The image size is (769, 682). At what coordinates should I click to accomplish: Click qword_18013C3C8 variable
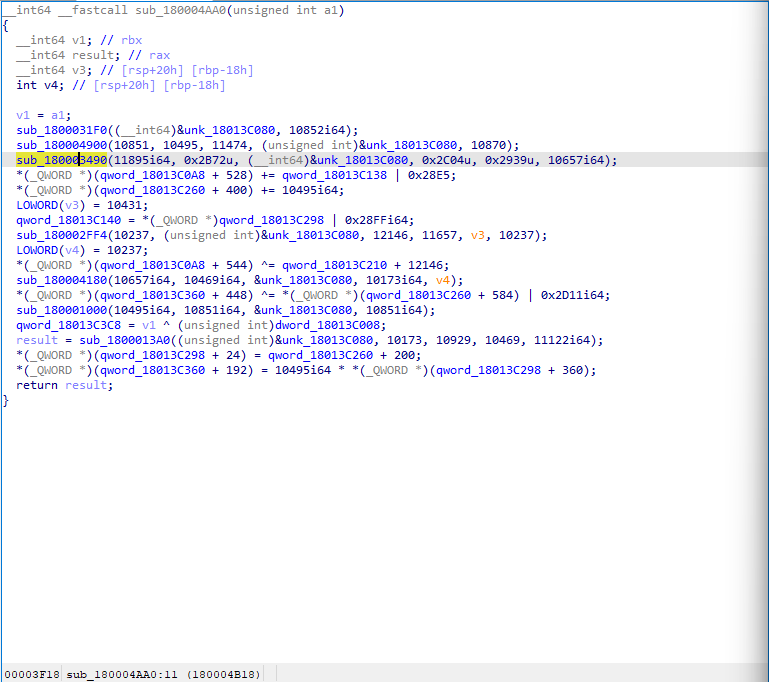(68, 326)
